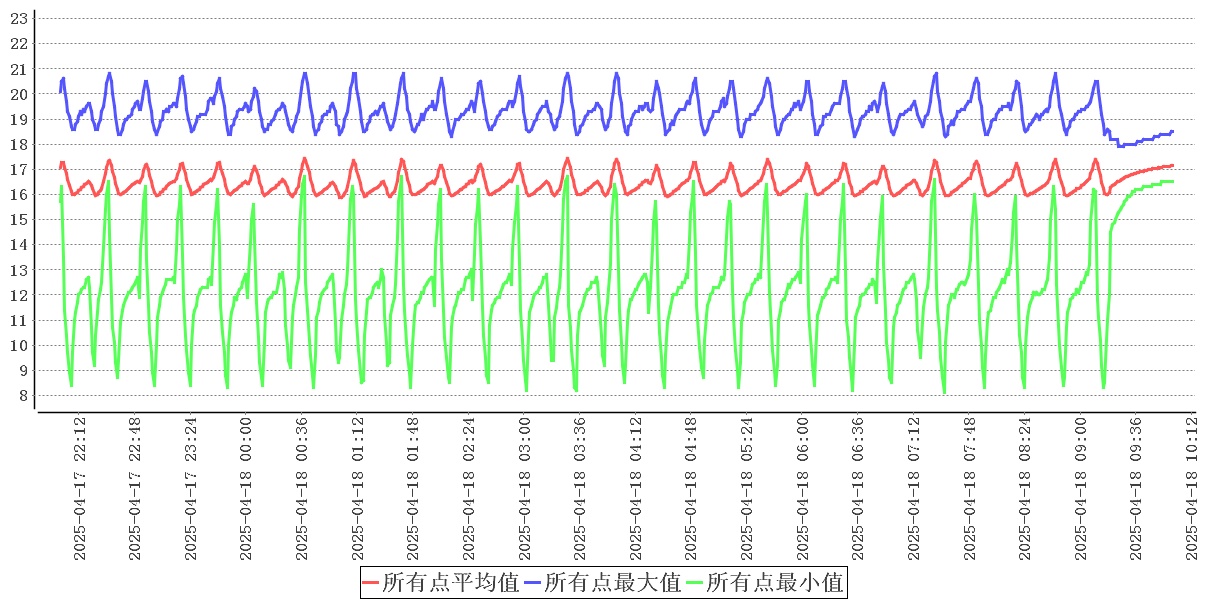
Task: Click the y-axis value 8
Action: [21, 396]
